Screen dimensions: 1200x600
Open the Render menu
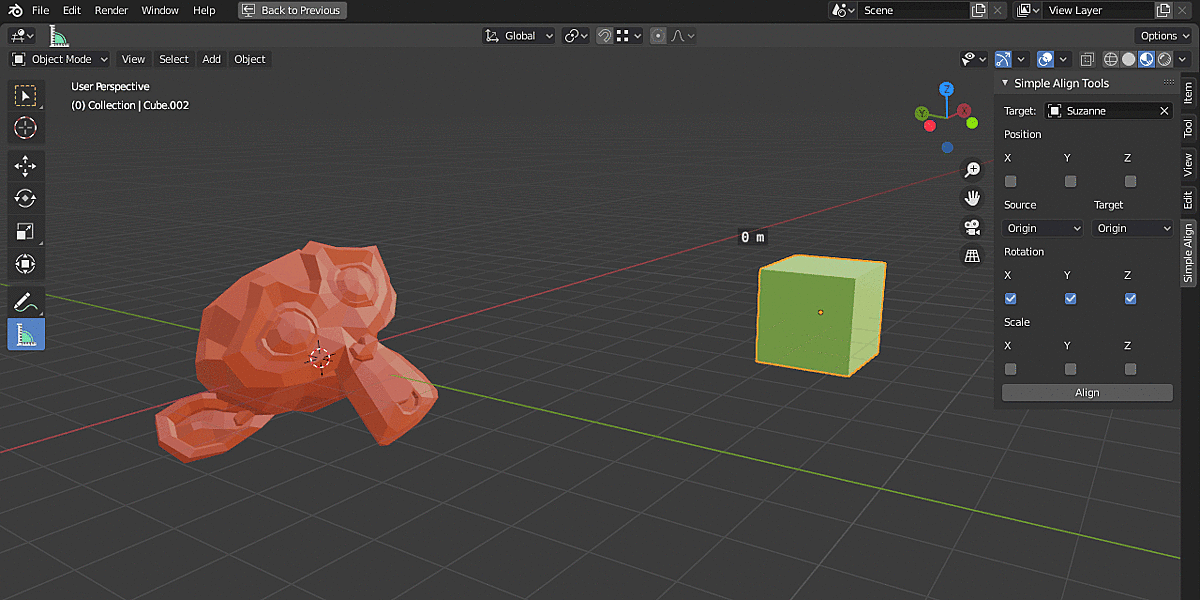(111, 10)
